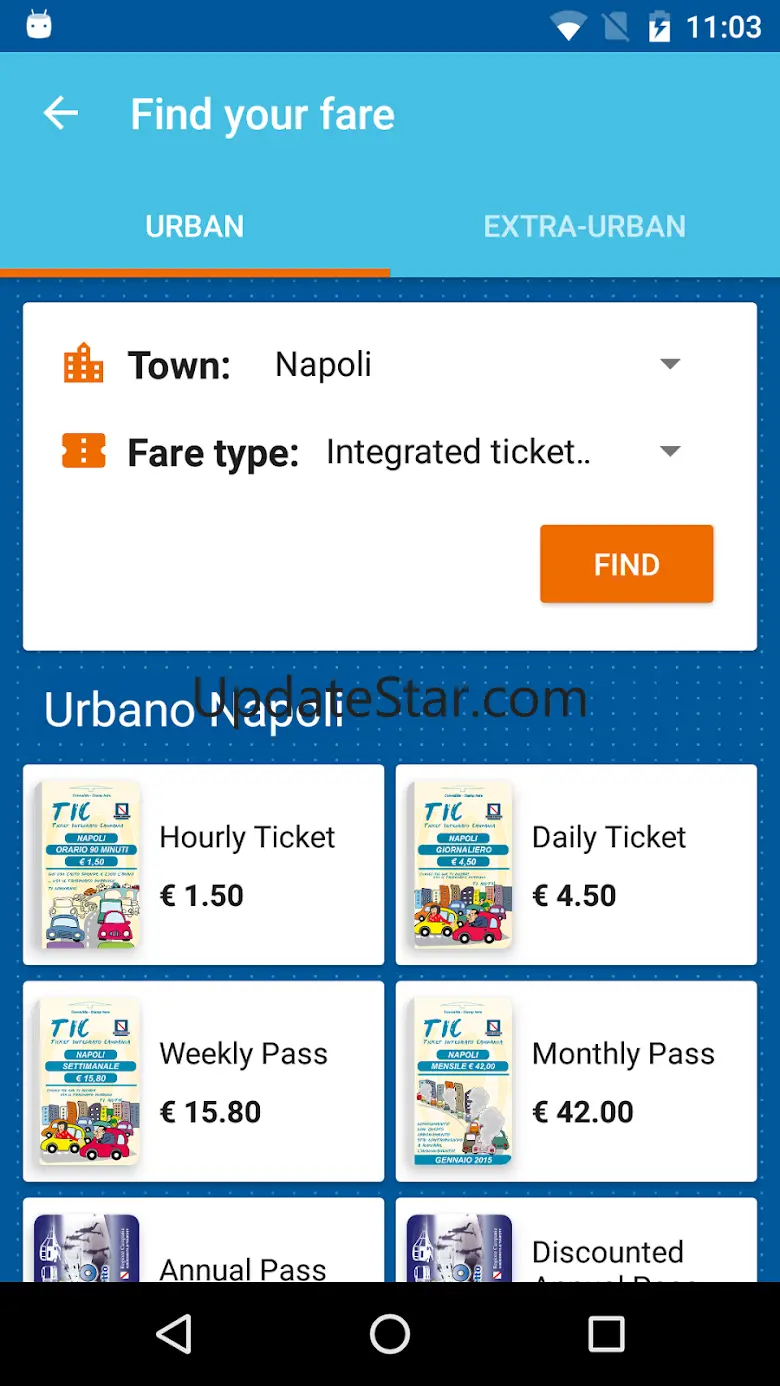This screenshot has height=1386, width=780.
Task: Select the URBAN tab
Action: click(195, 227)
